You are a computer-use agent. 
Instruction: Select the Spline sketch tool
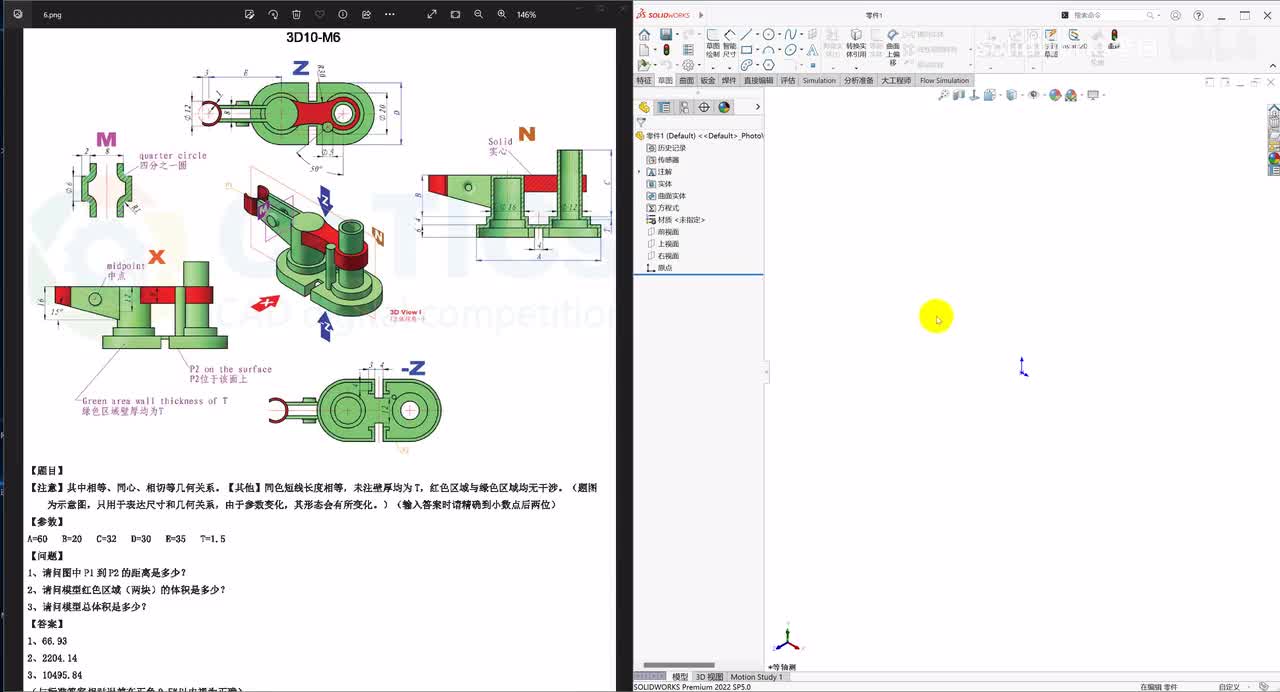point(791,34)
